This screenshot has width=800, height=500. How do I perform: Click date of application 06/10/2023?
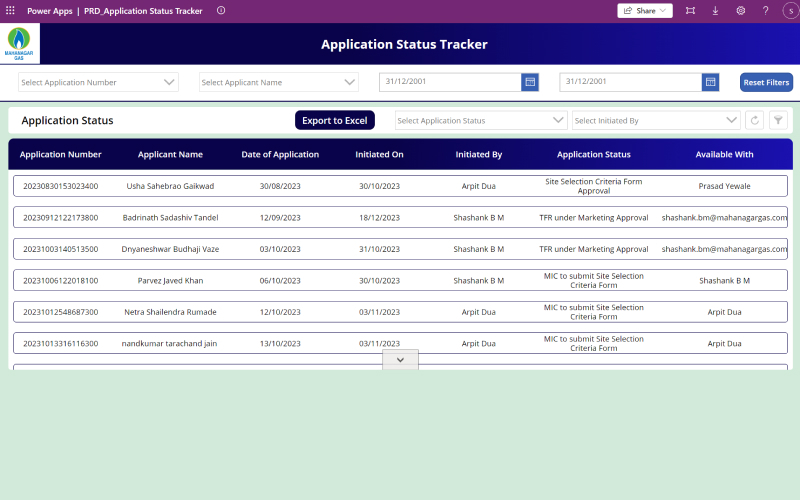pos(280,281)
